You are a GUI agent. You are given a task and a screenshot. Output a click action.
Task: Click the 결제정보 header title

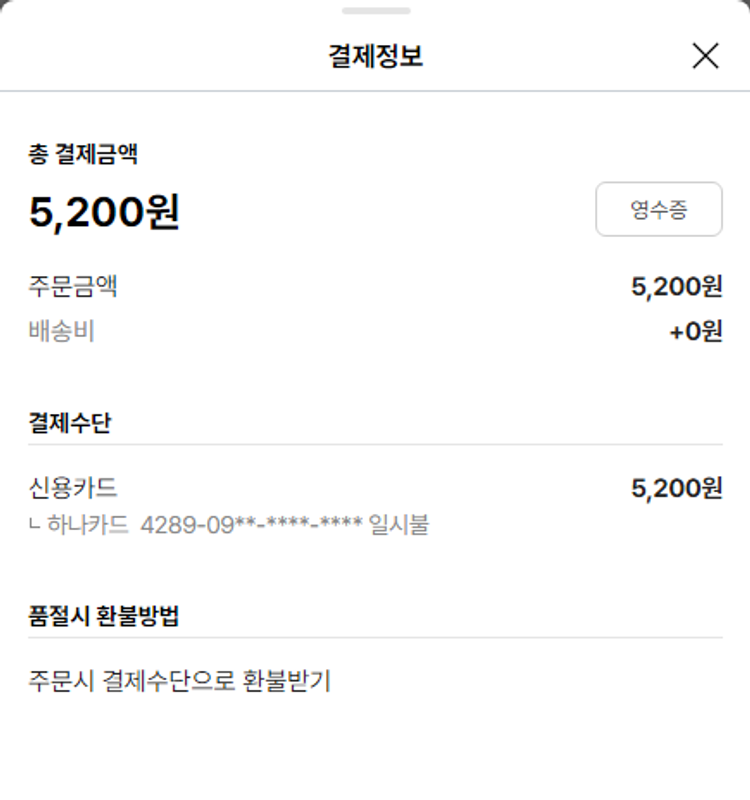click(375, 56)
